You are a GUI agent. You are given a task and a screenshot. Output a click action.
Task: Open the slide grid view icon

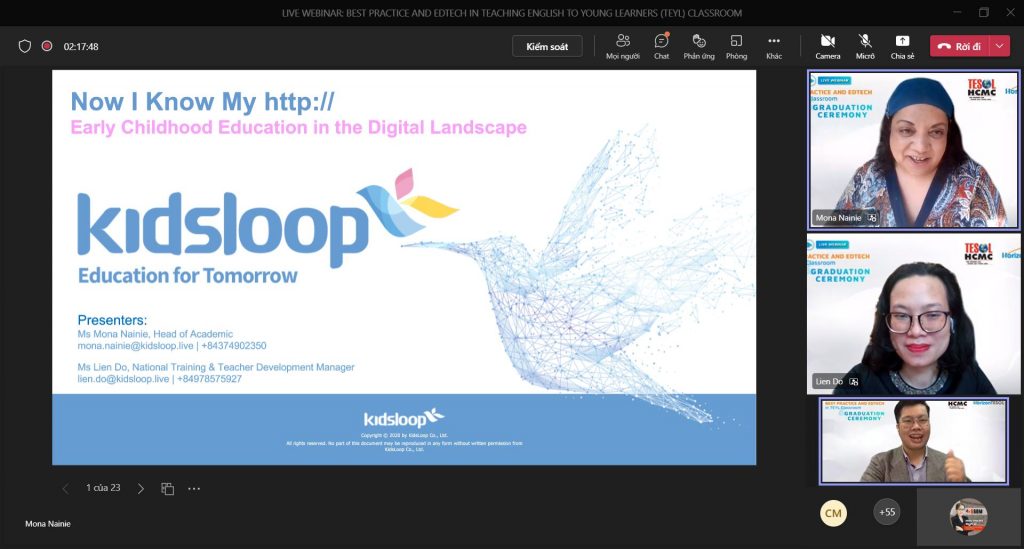[x=167, y=488]
